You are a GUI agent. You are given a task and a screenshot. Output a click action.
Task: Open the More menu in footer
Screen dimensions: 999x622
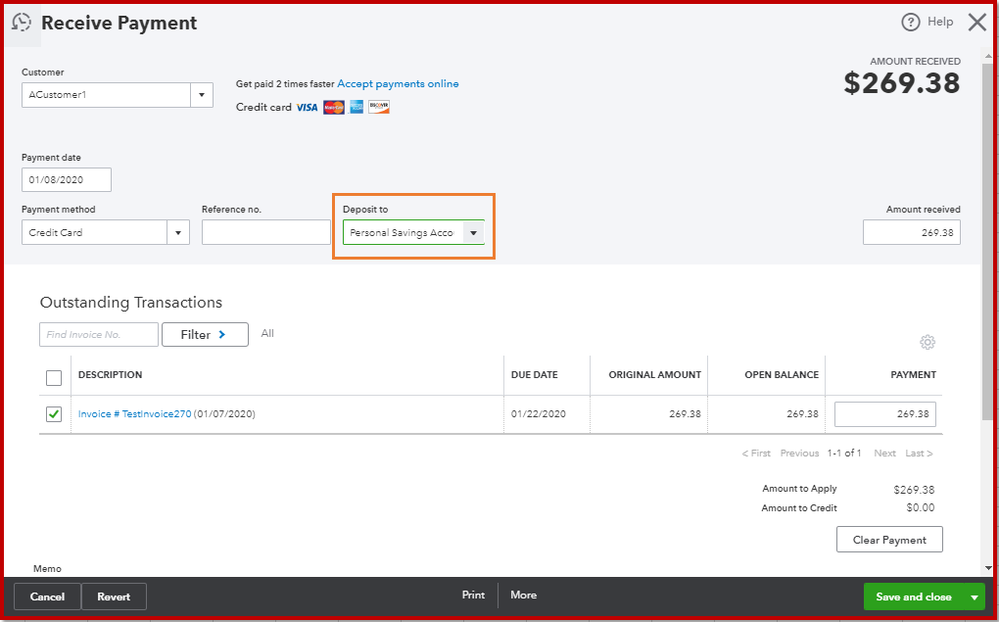click(x=523, y=595)
